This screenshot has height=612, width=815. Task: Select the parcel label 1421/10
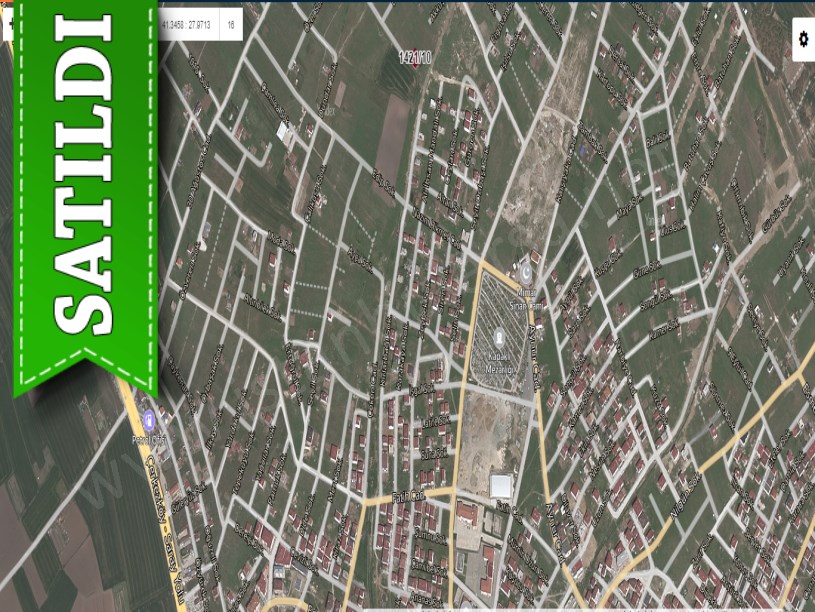[x=414, y=58]
